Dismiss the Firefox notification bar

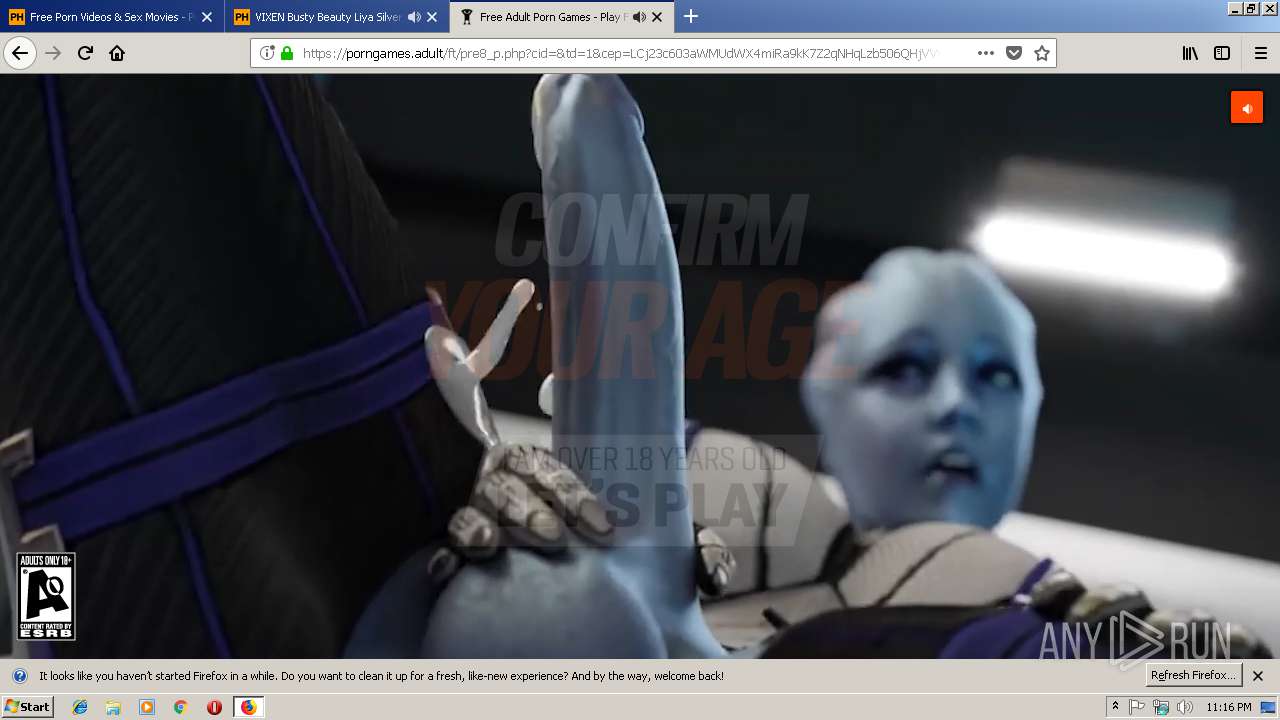pyautogui.click(x=1258, y=675)
